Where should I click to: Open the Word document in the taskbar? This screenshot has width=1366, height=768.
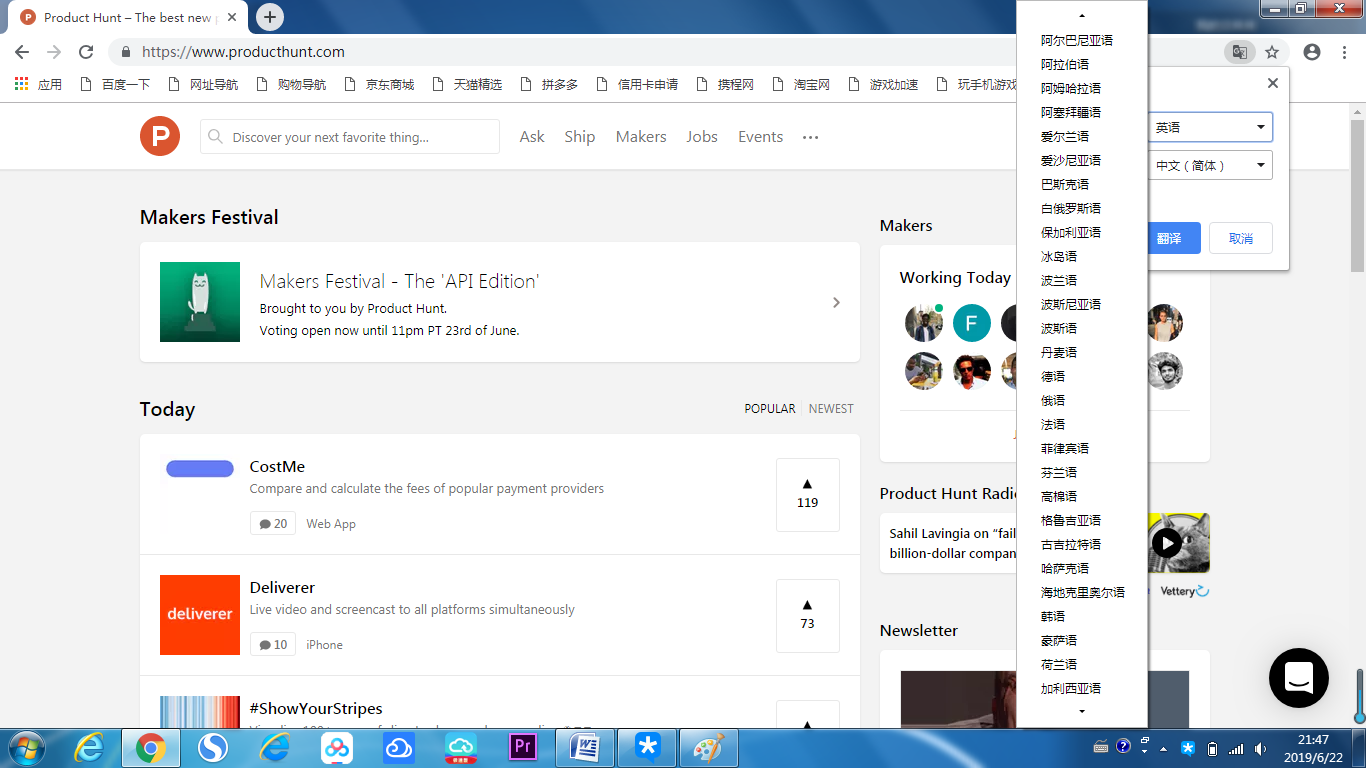(x=585, y=747)
